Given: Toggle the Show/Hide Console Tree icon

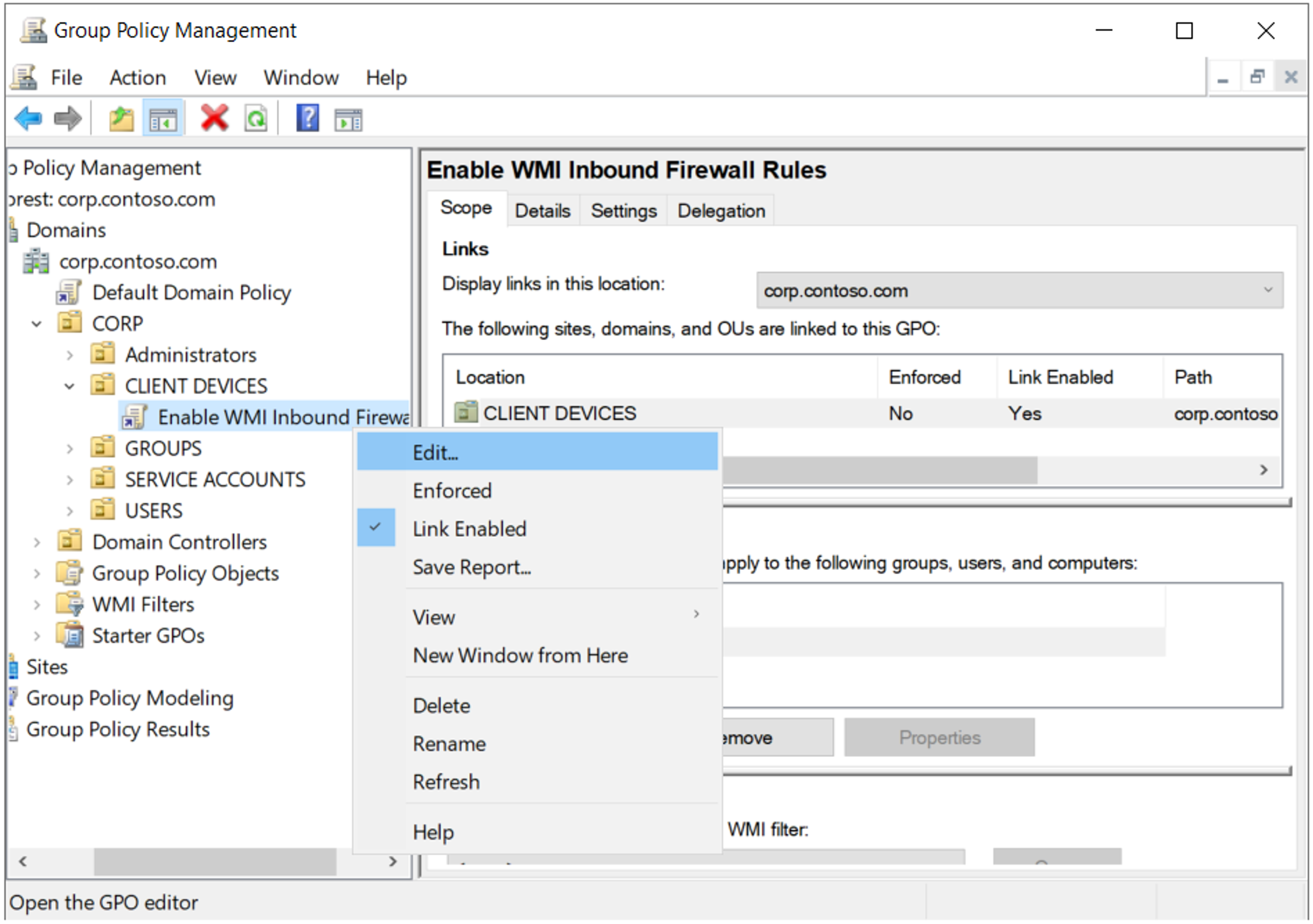Looking at the screenshot, I should coord(163,119).
